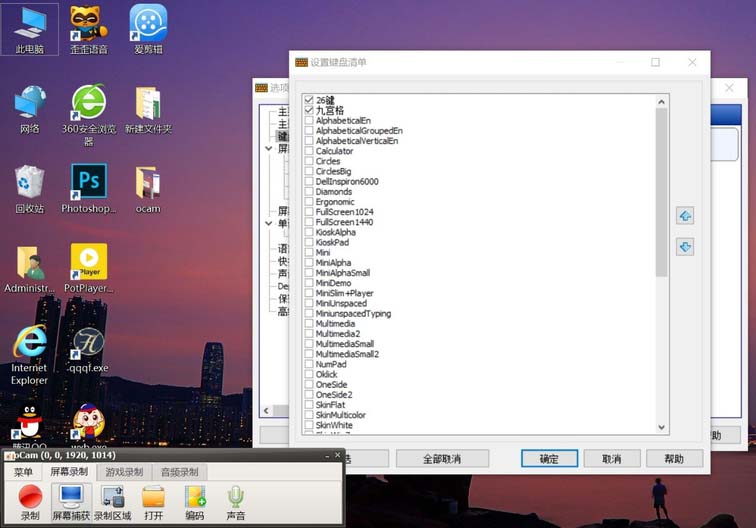Viewport: 756px width, 528px height.
Task: Select the 网络 desktop icon
Action: tap(30, 109)
